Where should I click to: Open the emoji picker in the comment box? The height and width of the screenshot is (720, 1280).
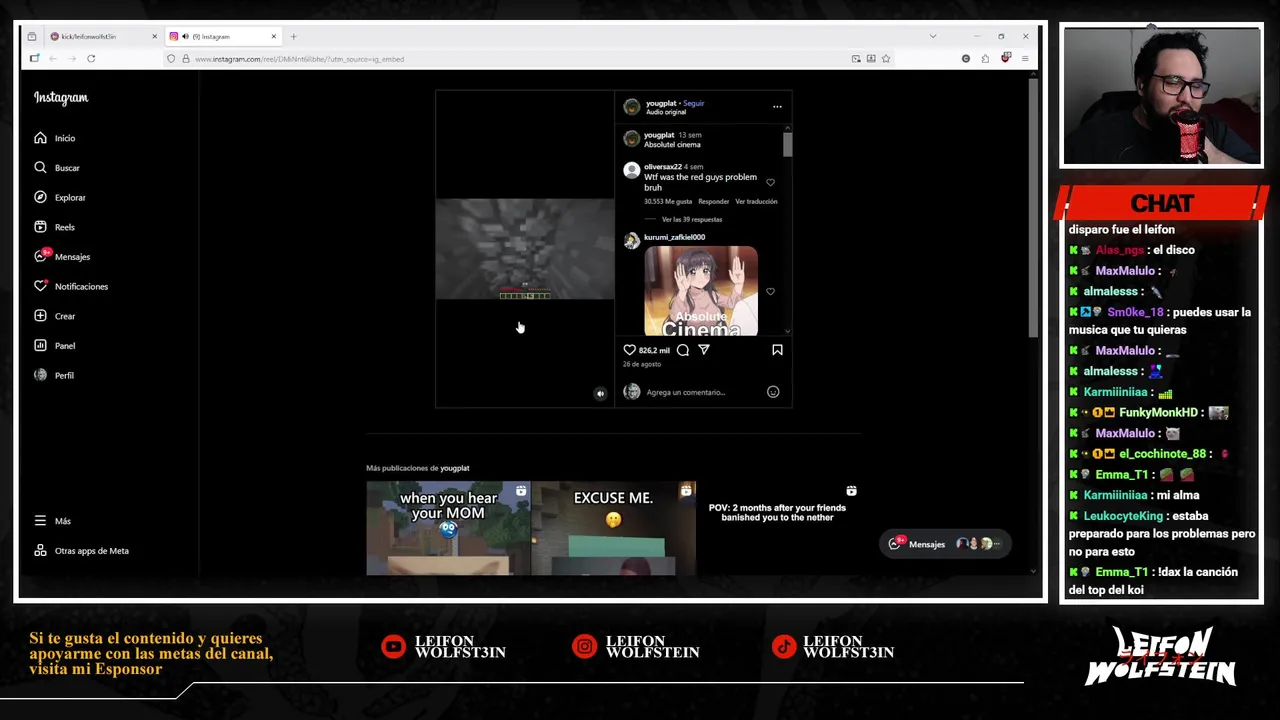[x=773, y=392]
